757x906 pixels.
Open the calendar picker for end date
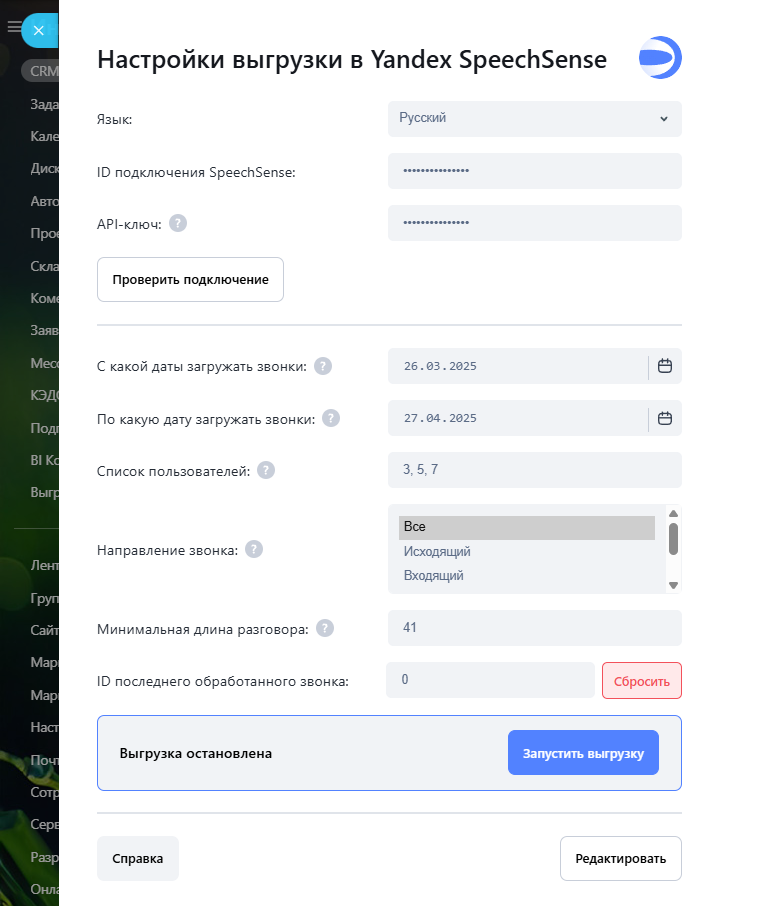[x=665, y=418]
